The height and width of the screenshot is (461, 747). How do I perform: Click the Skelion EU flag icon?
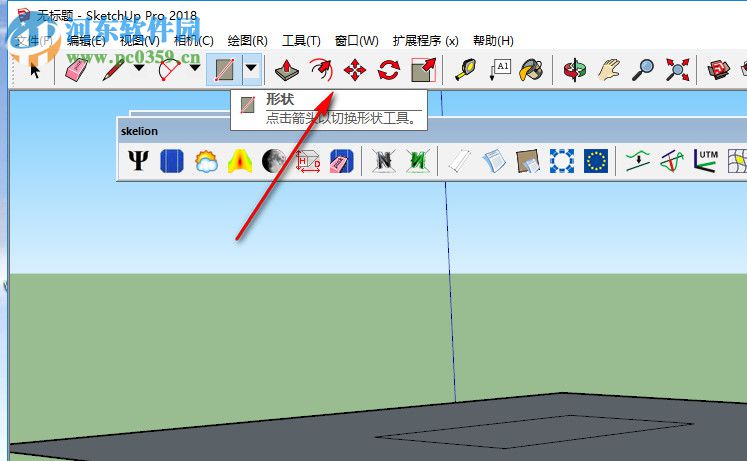point(596,161)
